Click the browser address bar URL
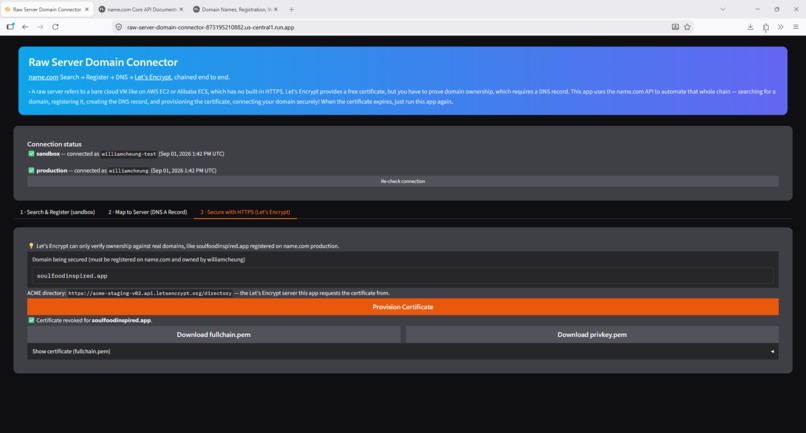 211,27
